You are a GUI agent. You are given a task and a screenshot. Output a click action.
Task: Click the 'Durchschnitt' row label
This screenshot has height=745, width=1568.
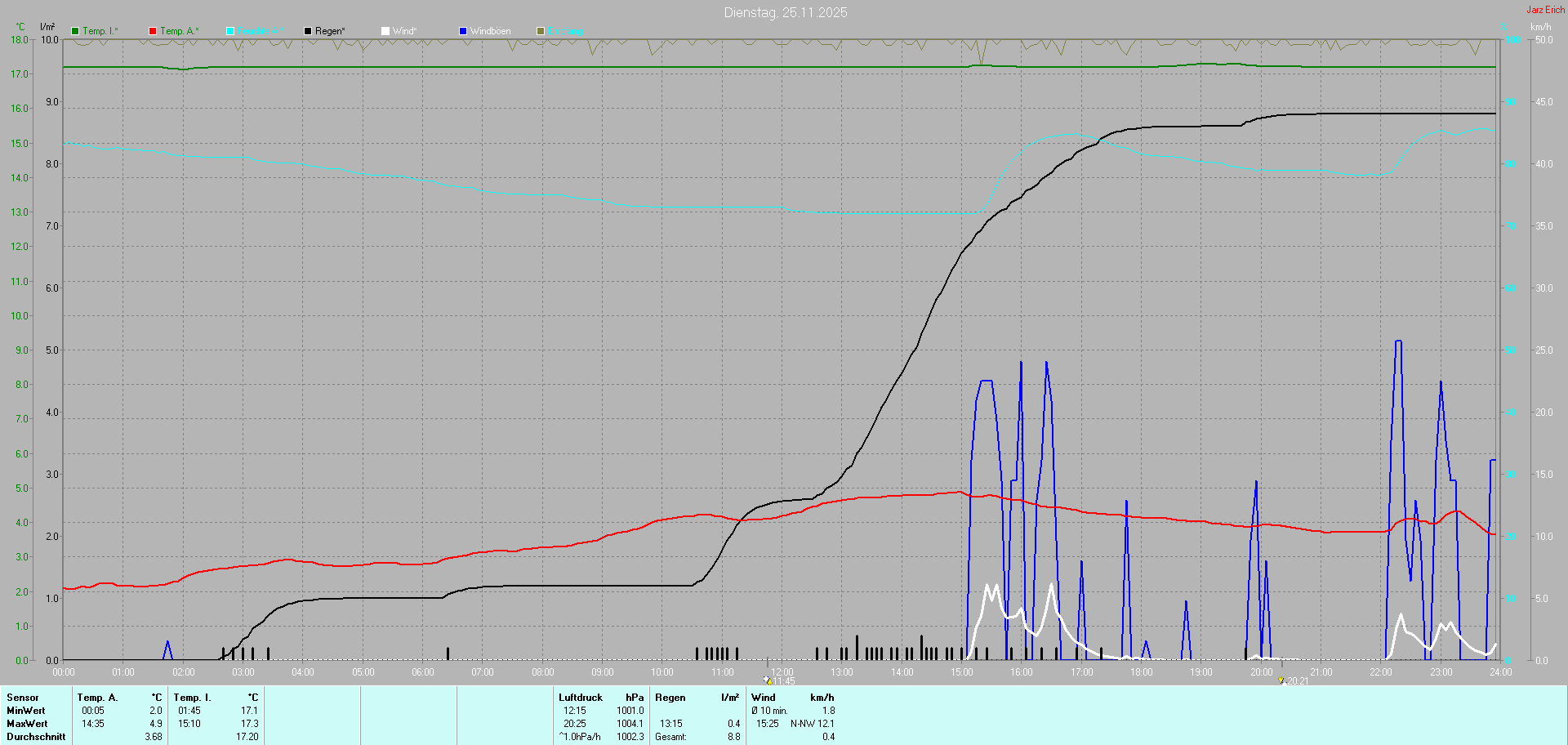[36, 737]
